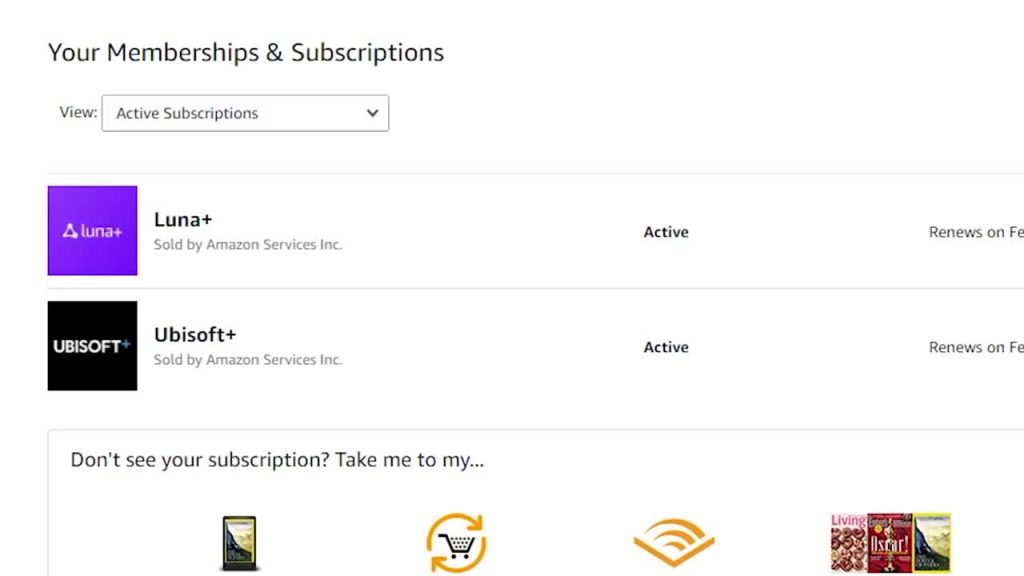The image size is (1024, 576).
Task: Open the Ubisoft+ subscription title
Action: pos(195,334)
